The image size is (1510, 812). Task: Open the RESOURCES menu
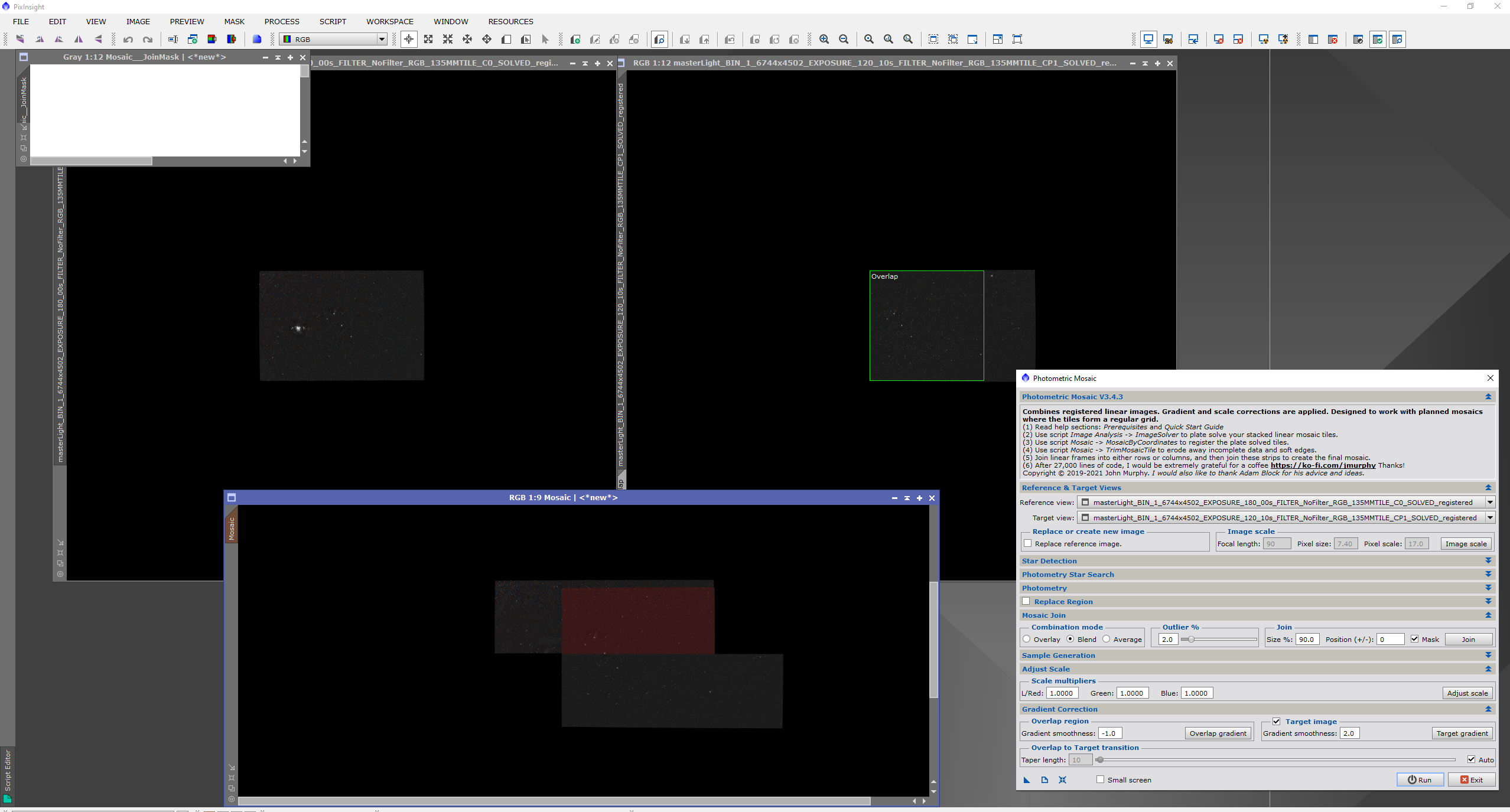[x=510, y=21]
